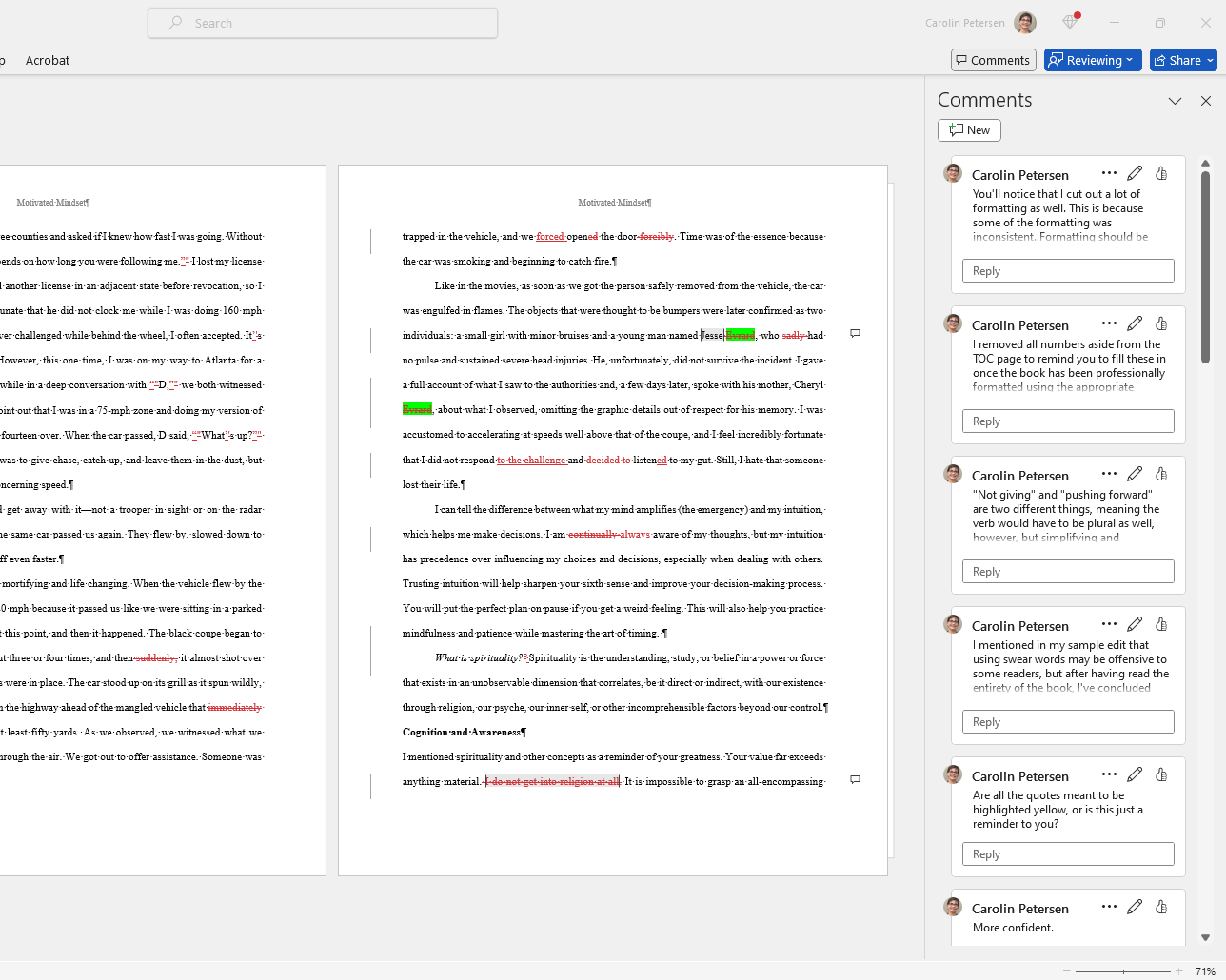Click the inserted word "always" in the document
Viewport: 1226px width, 980px height.
(635, 535)
